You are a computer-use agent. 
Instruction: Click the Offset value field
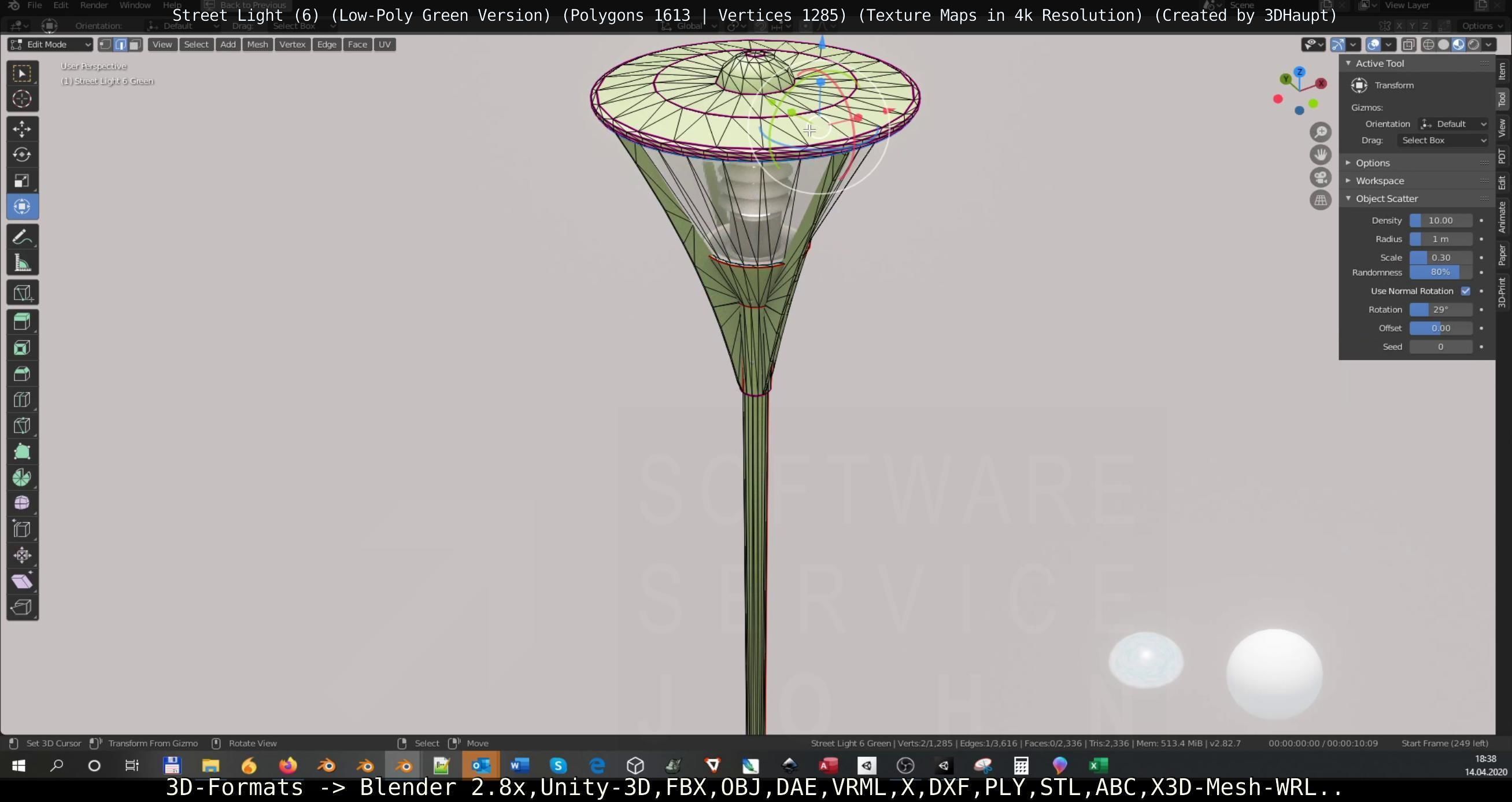(1440, 328)
